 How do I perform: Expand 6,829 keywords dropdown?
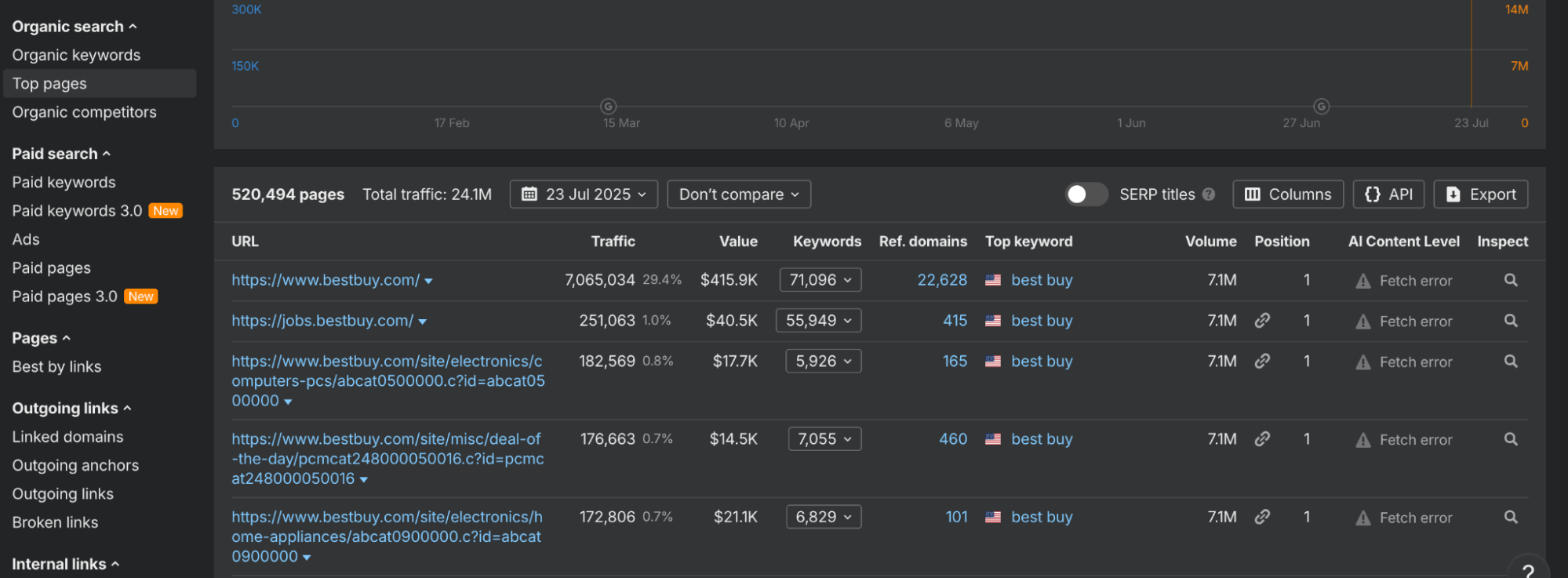click(824, 517)
